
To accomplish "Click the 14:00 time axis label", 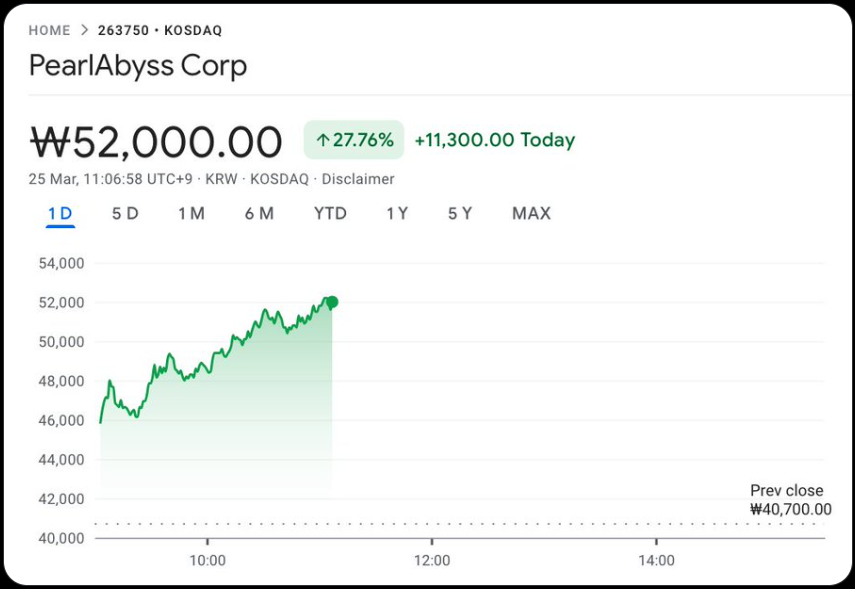I will [656, 560].
